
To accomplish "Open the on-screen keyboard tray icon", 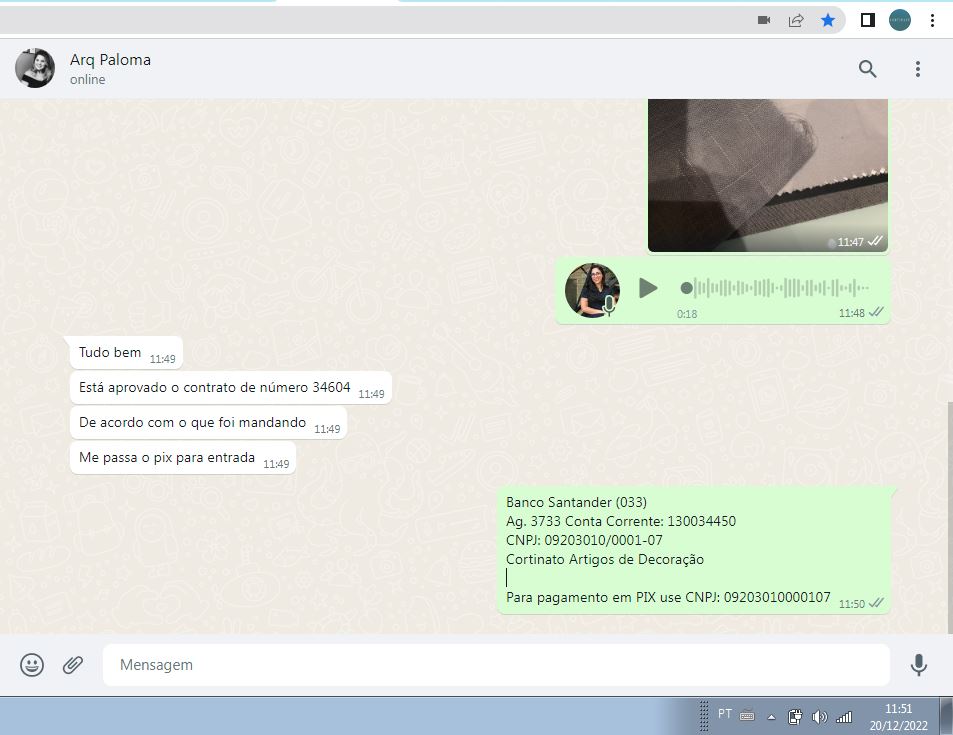I will pyautogui.click(x=747, y=716).
